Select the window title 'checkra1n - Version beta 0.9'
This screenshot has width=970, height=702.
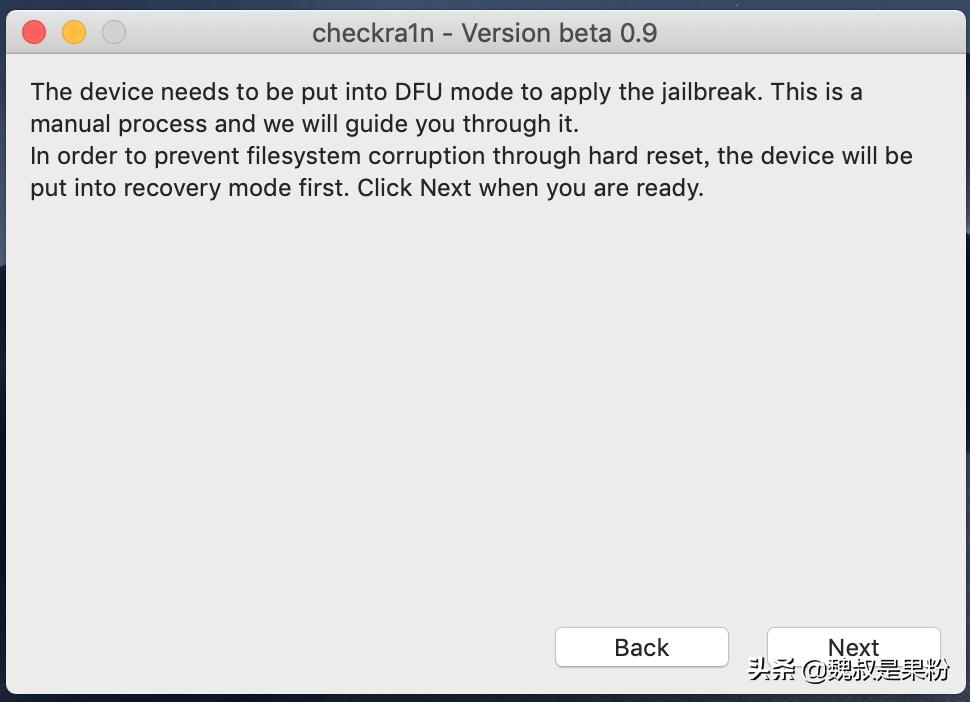(x=485, y=33)
